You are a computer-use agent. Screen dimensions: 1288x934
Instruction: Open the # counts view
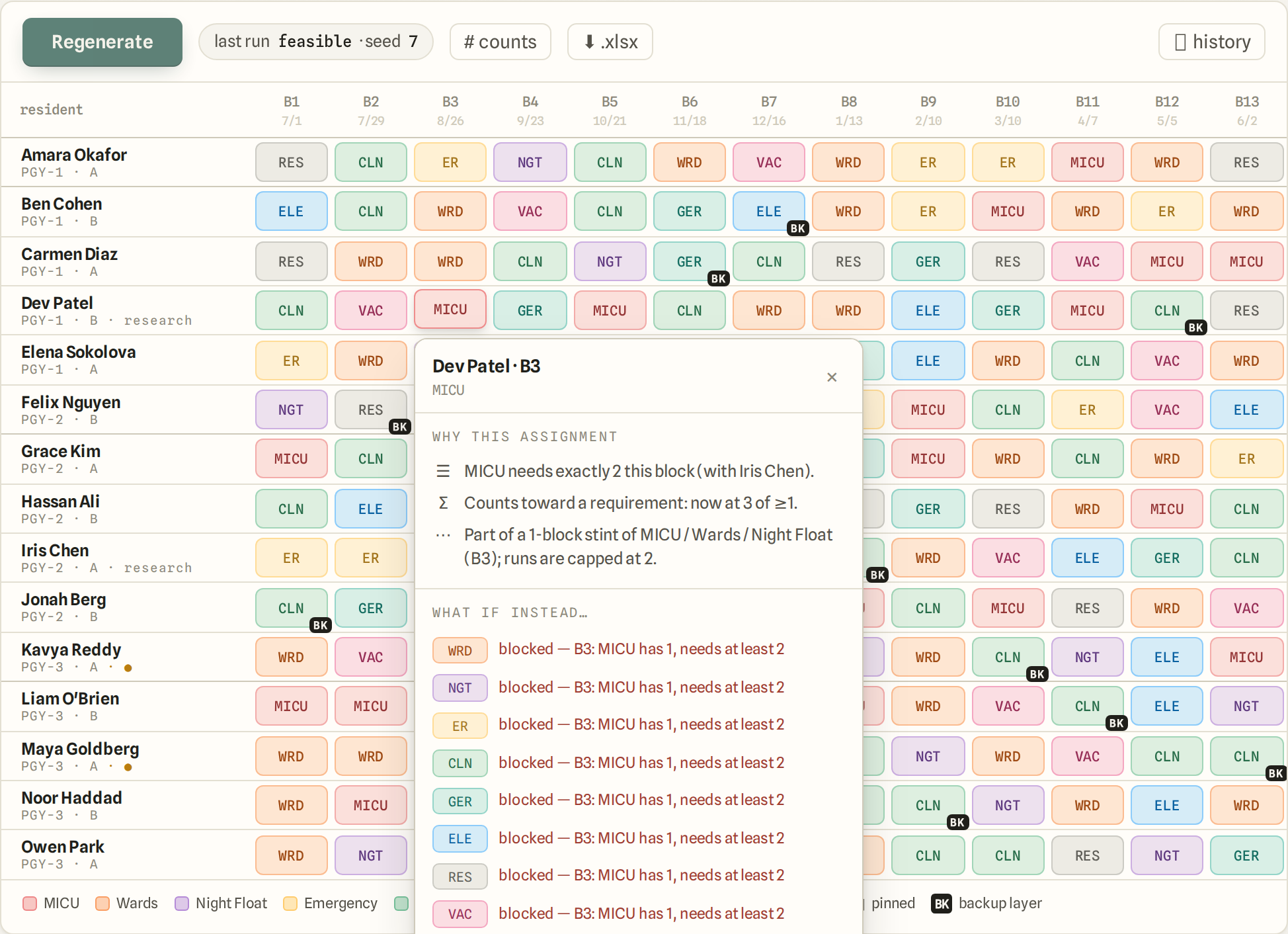coord(501,42)
